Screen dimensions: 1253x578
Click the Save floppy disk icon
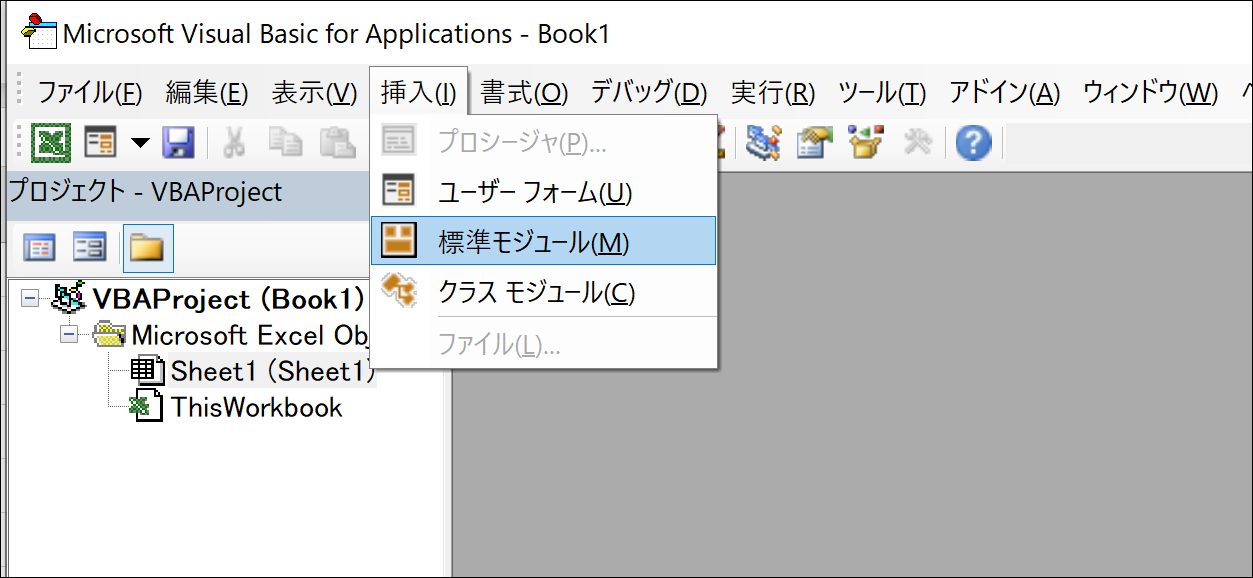pyautogui.click(x=179, y=142)
